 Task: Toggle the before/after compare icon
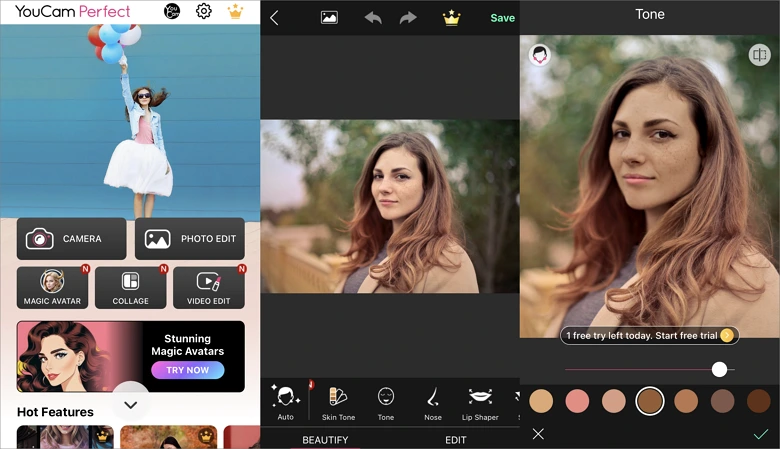tap(759, 55)
